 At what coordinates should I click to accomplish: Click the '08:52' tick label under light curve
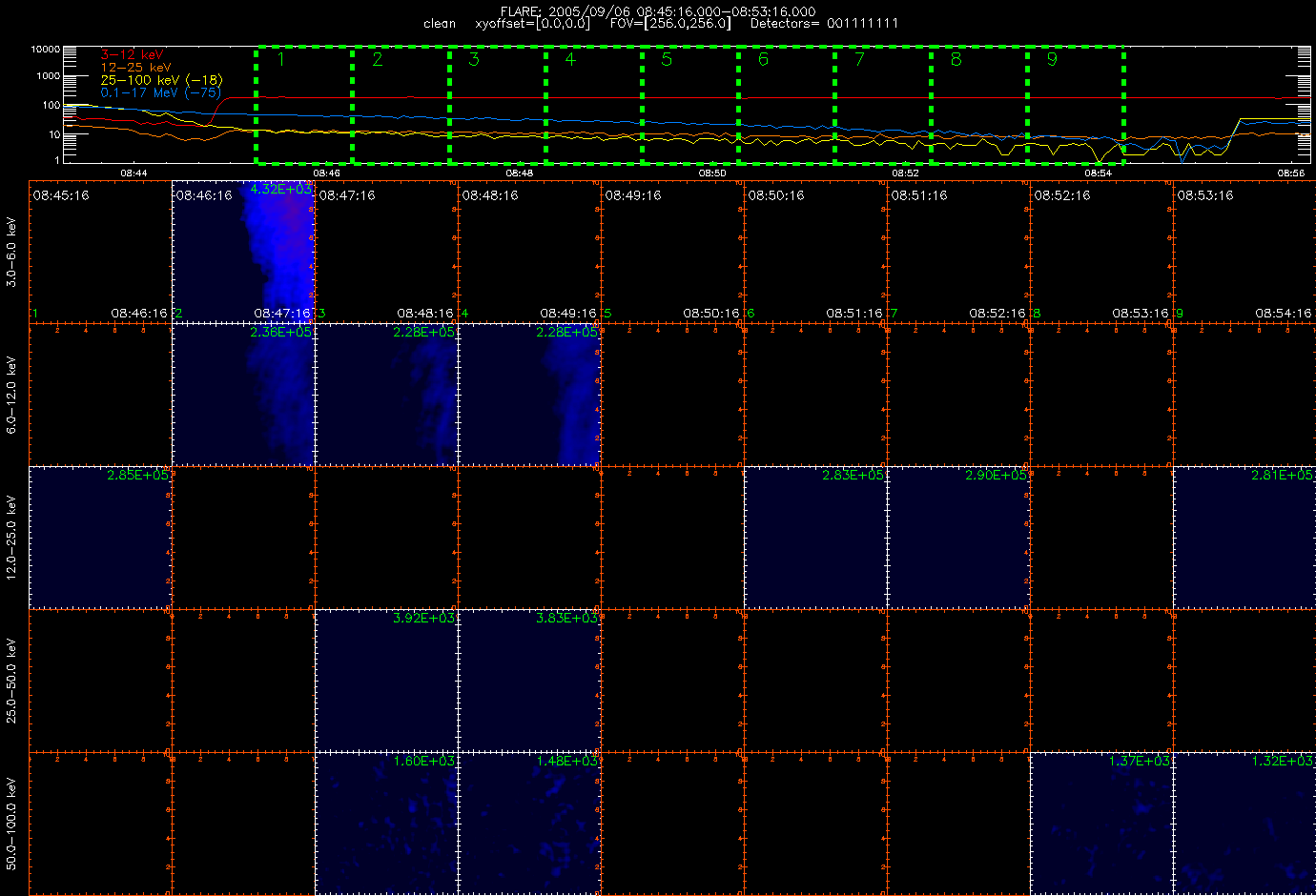(905, 173)
